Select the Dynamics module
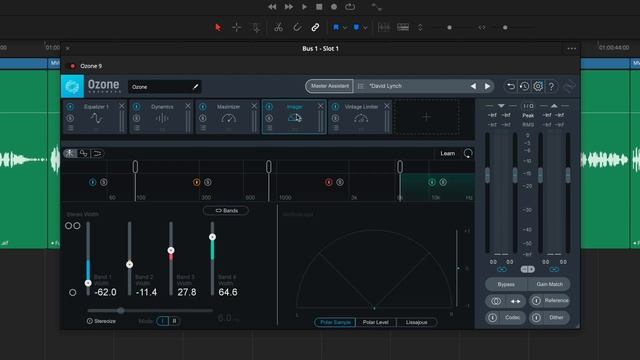 point(162,118)
